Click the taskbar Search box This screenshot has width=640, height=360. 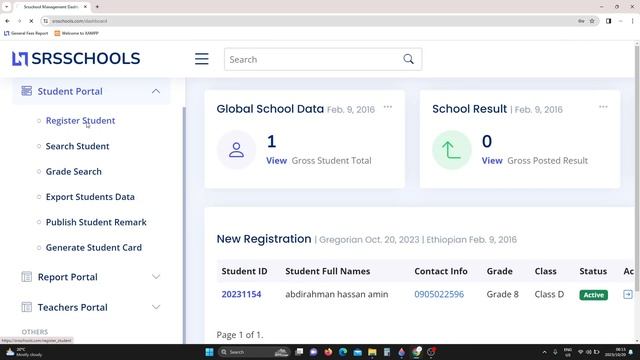click(x=253, y=352)
